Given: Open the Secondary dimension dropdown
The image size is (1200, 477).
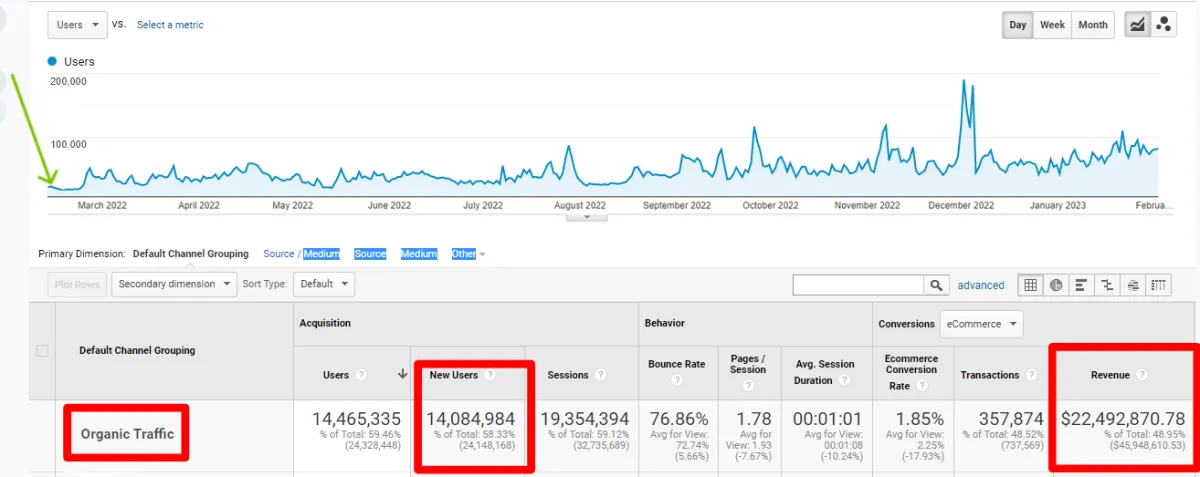Looking at the screenshot, I should point(174,284).
